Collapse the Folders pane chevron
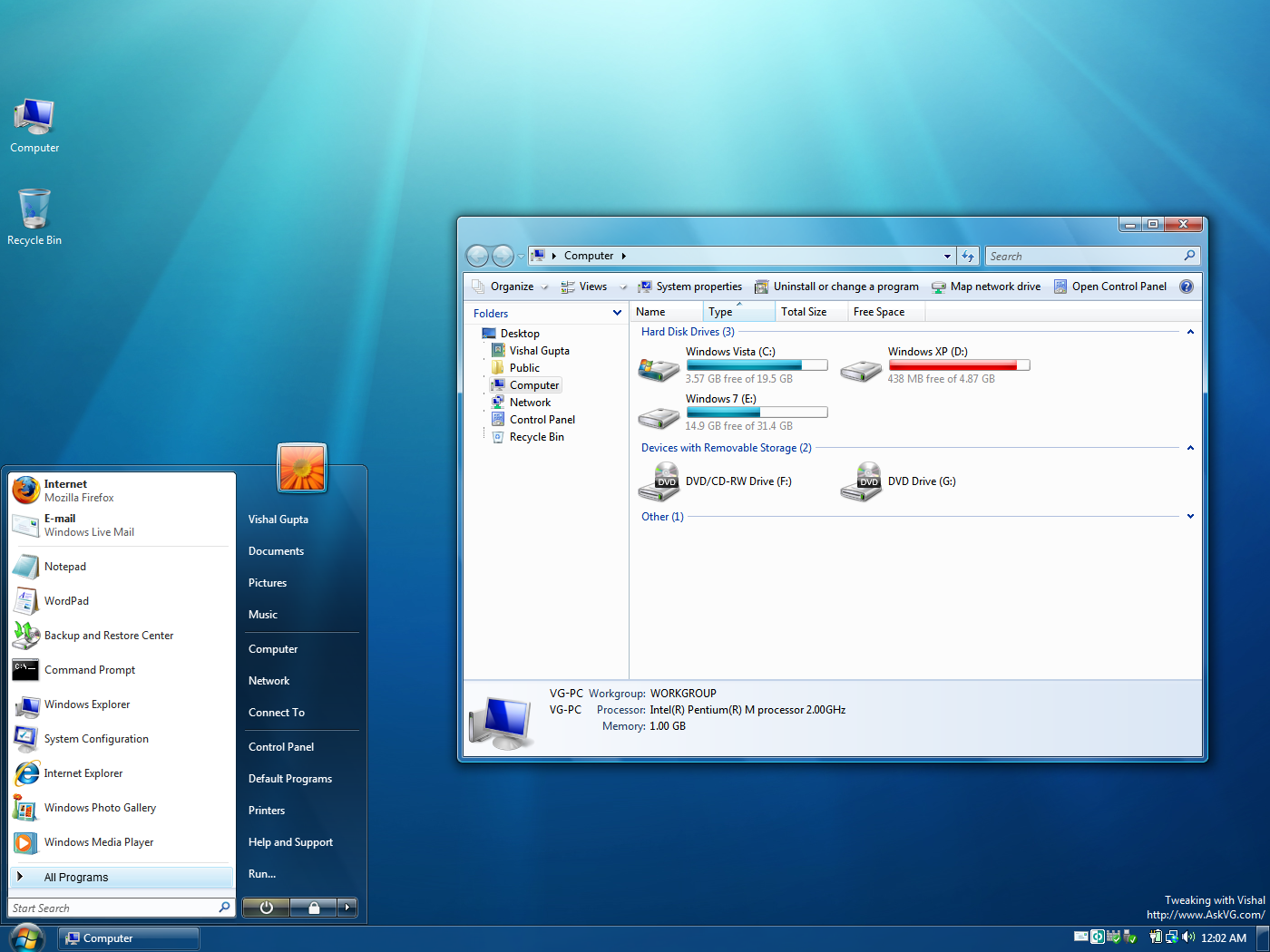1270x952 pixels. point(617,313)
